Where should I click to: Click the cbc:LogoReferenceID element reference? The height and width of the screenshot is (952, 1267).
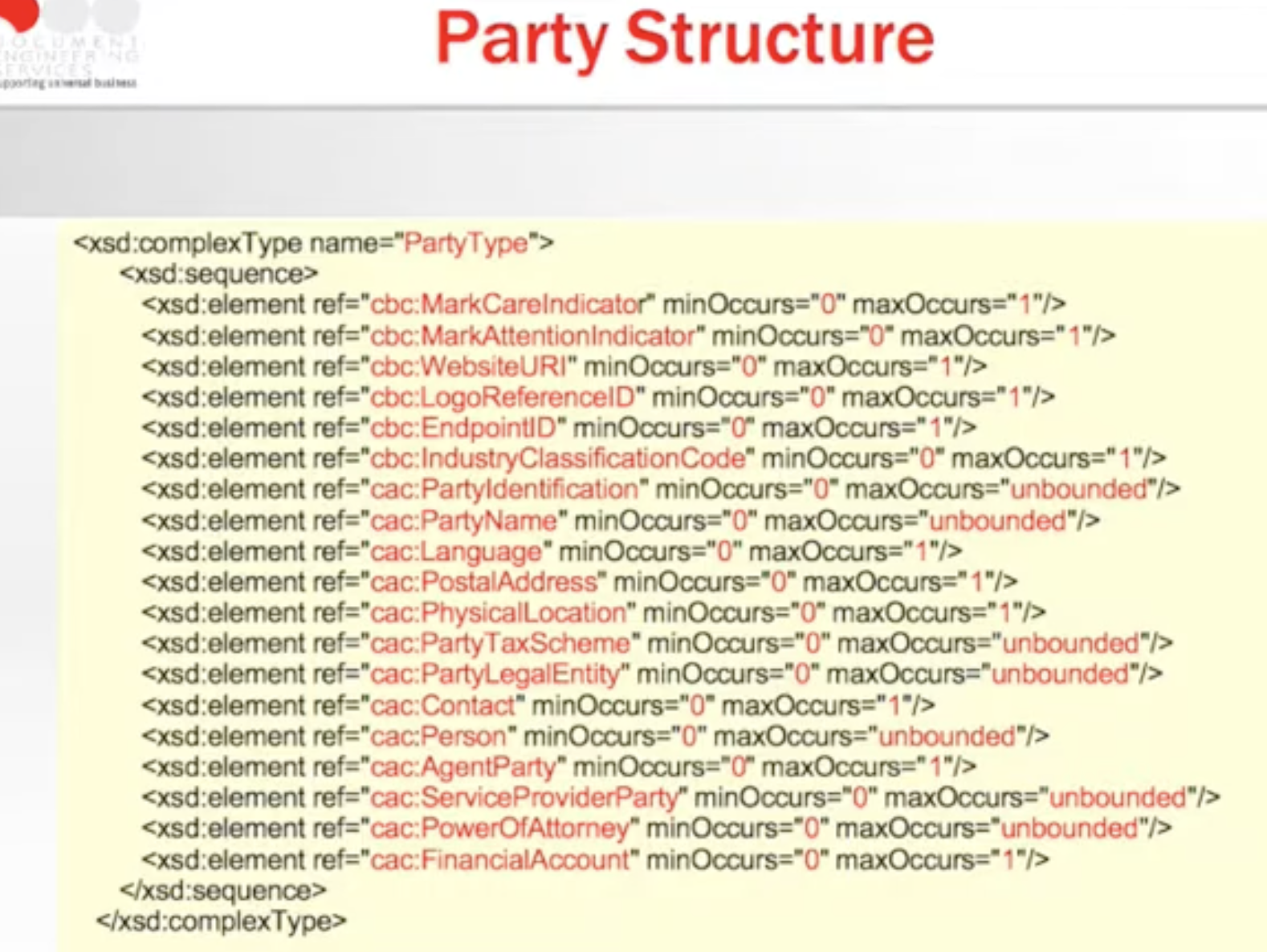[502, 397]
